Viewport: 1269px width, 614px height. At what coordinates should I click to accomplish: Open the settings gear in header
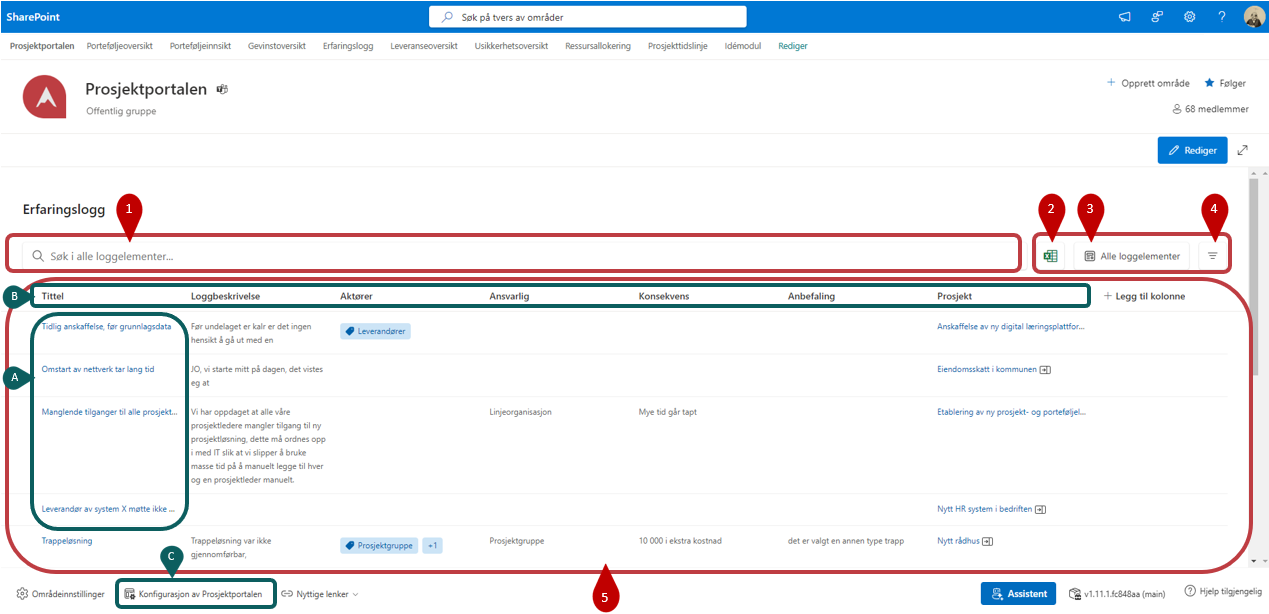pyautogui.click(x=1189, y=17)
